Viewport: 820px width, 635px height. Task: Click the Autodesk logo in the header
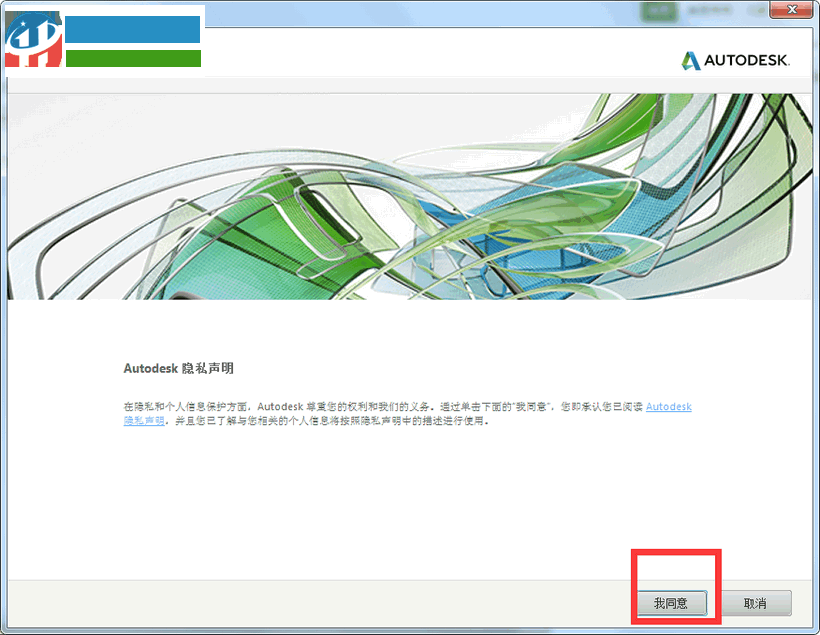coord(738,59)
